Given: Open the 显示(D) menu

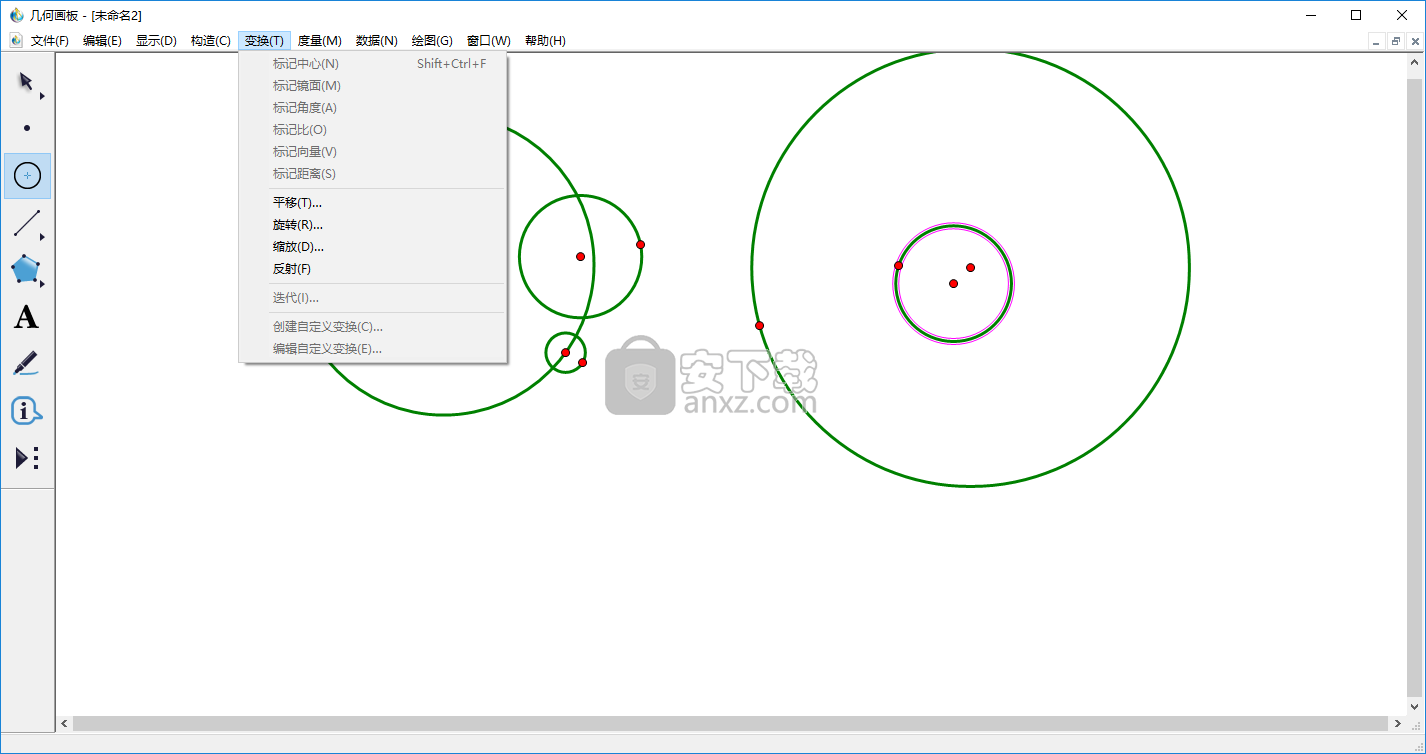Looking at the screenshot, I should pos(156,41).
